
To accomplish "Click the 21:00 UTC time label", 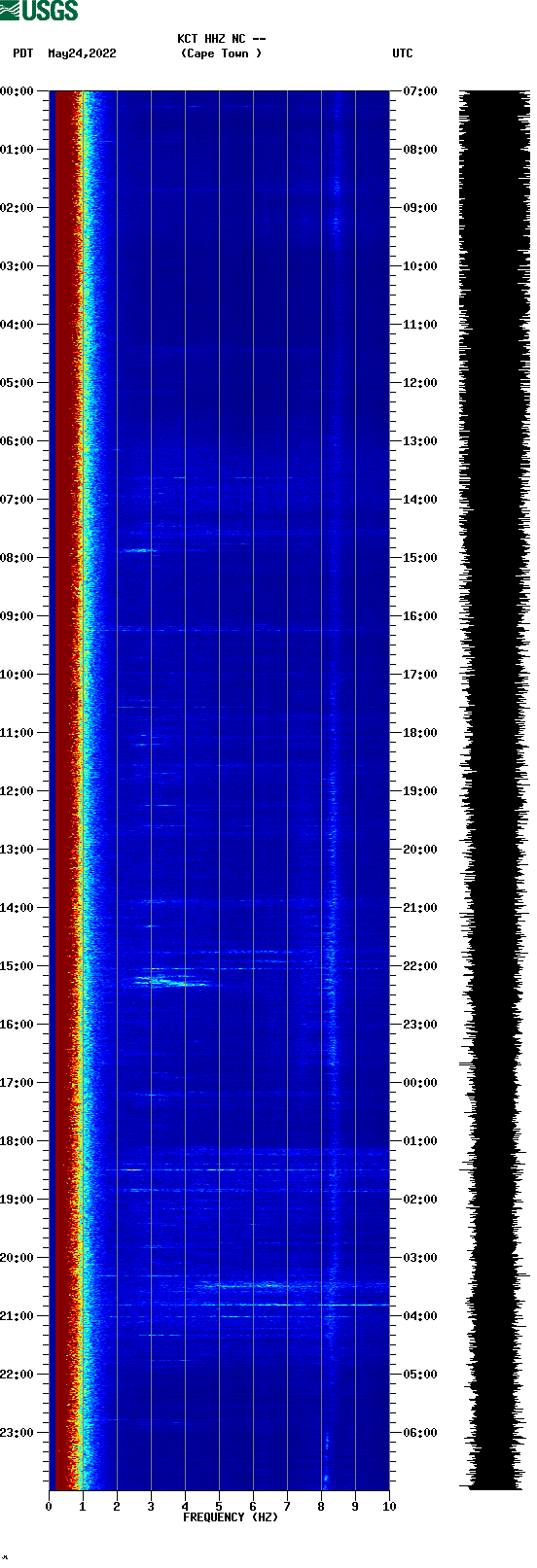I will click(x=420, y=908).
